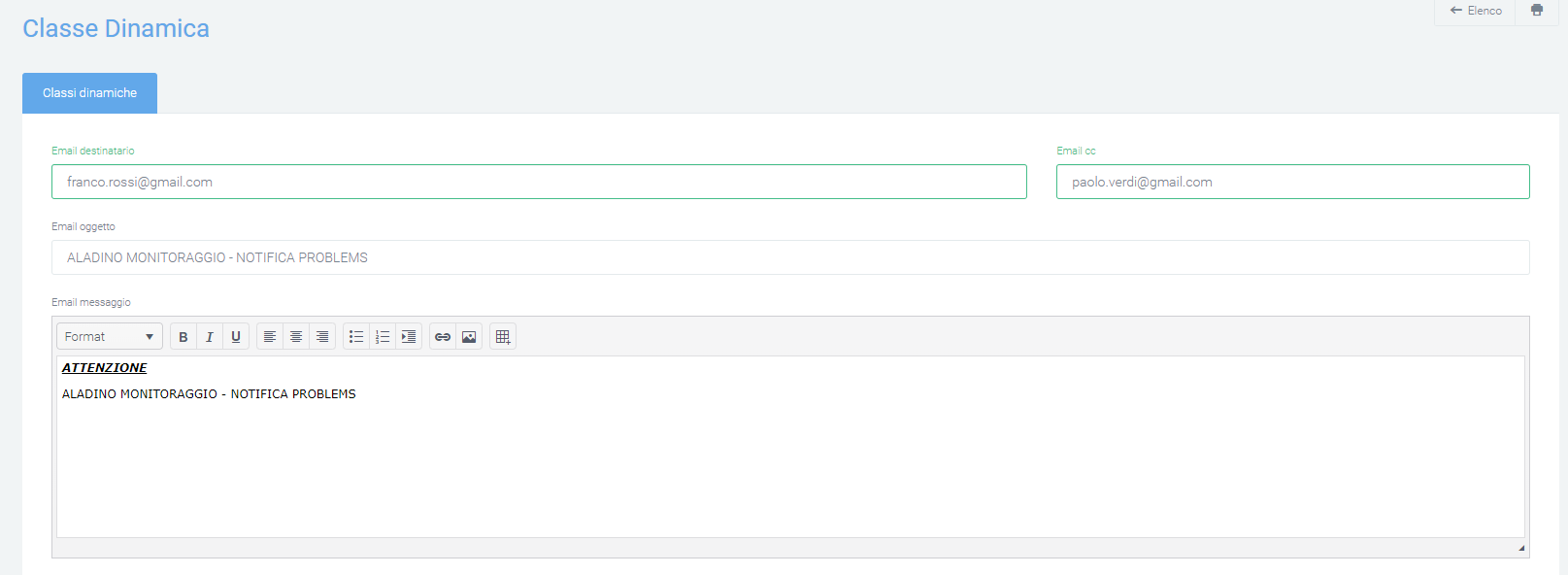Focus the Email destinatario field
This screenshot has width=1568, height=575.
coord(539,182)
